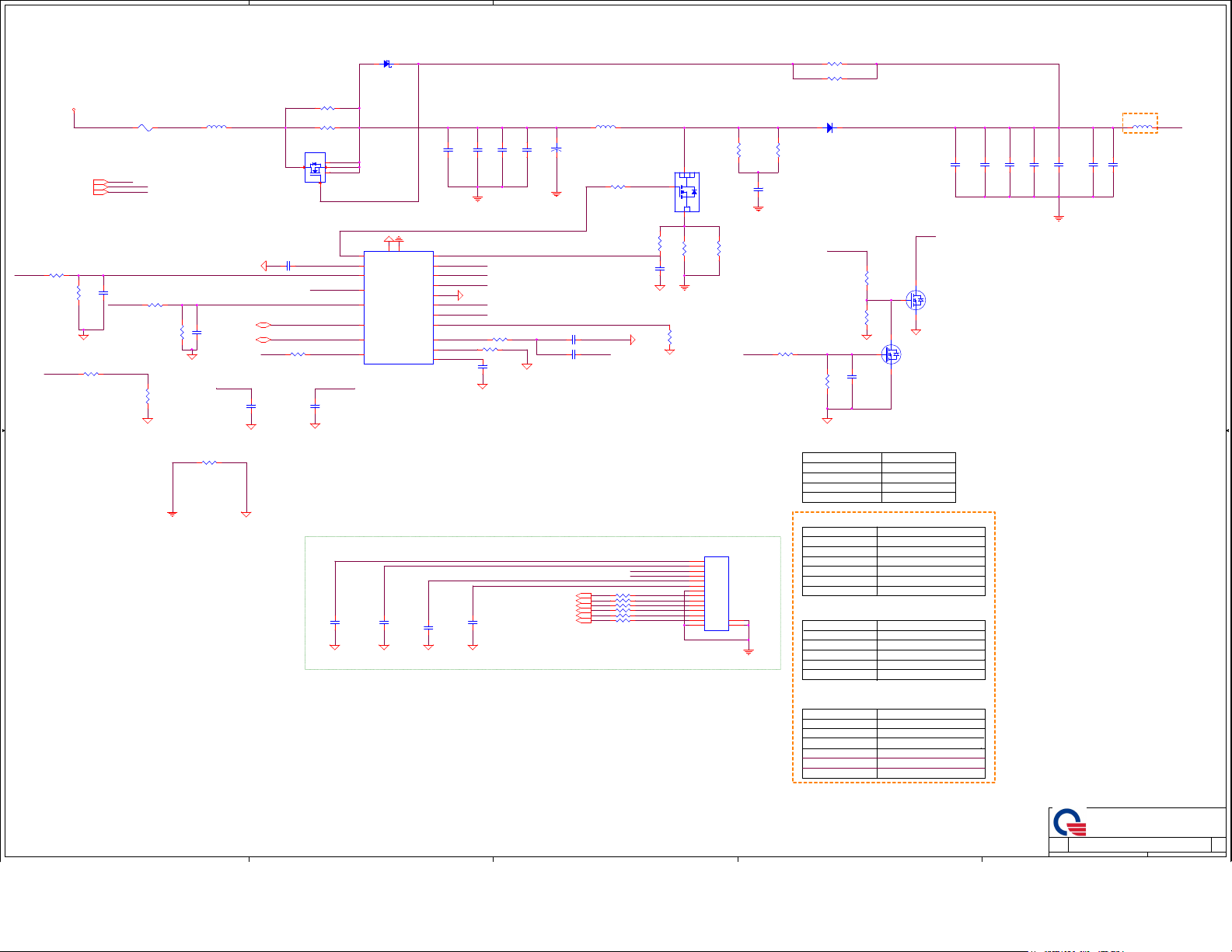Select the capacitor beside the off-page port
Viewport: 1232px width, 952px height.
click(288, 266)
